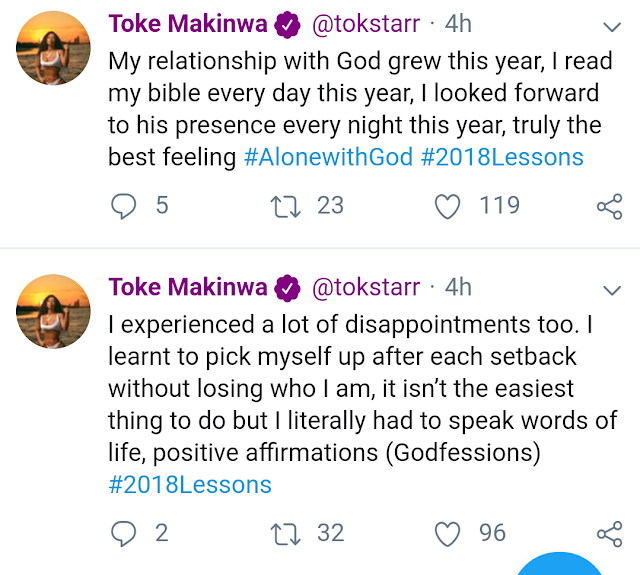Screen dimensions: 640x575
Task: Reply to the Bible reading tweet
Action: (123, 206)
